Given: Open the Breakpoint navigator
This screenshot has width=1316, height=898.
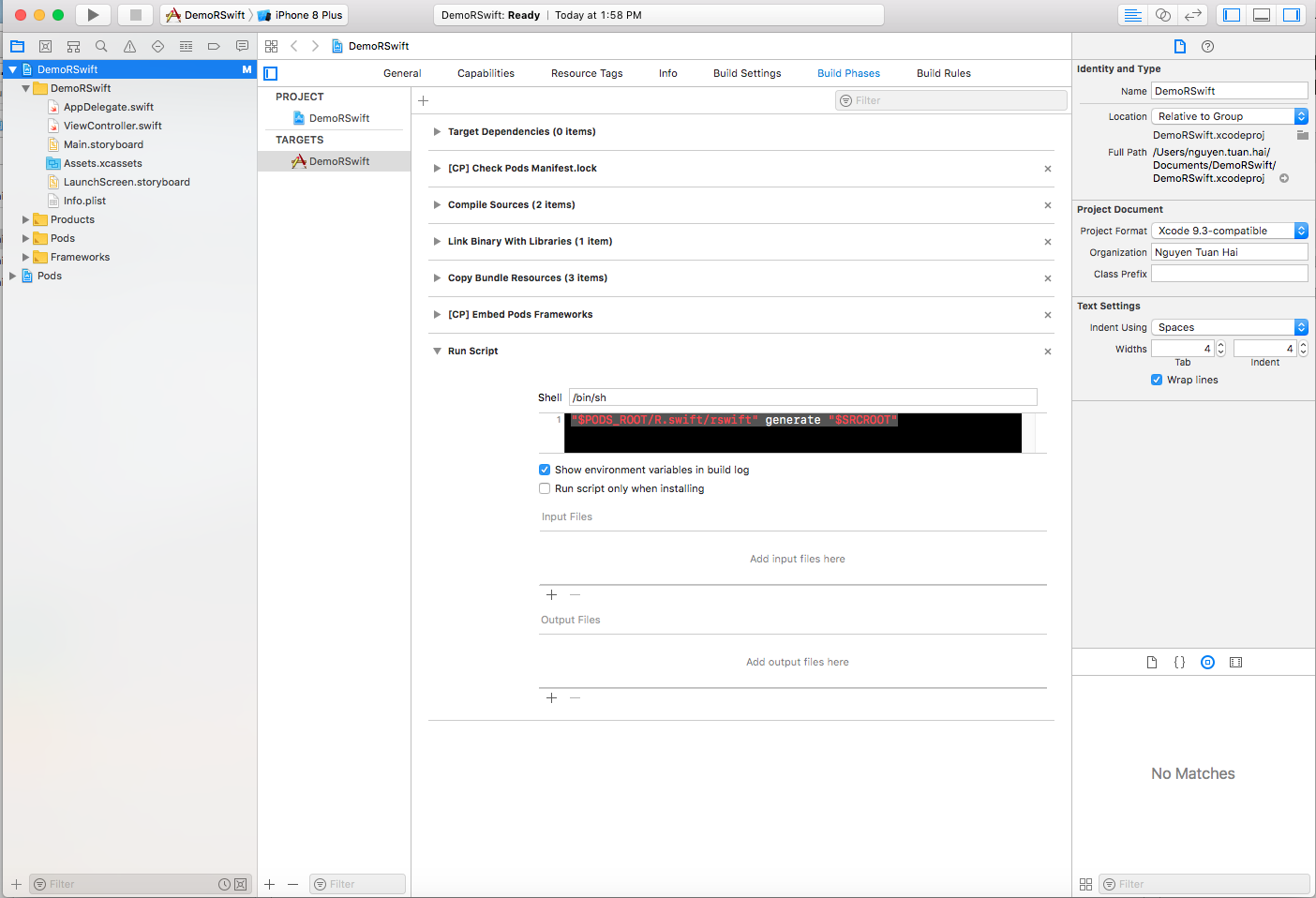Looking at the screenshot, I should click(x=214, y=46).
